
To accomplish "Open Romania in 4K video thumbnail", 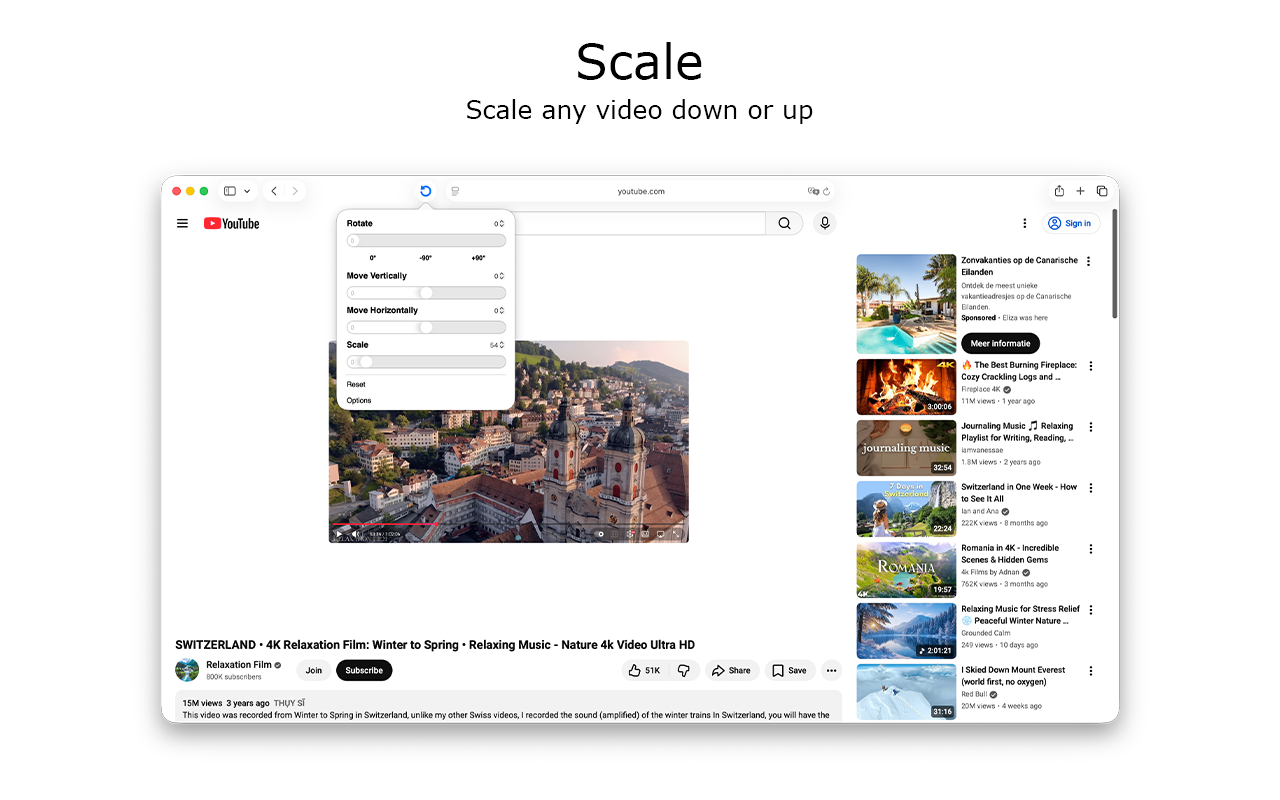I will click(x=906, y=570).
